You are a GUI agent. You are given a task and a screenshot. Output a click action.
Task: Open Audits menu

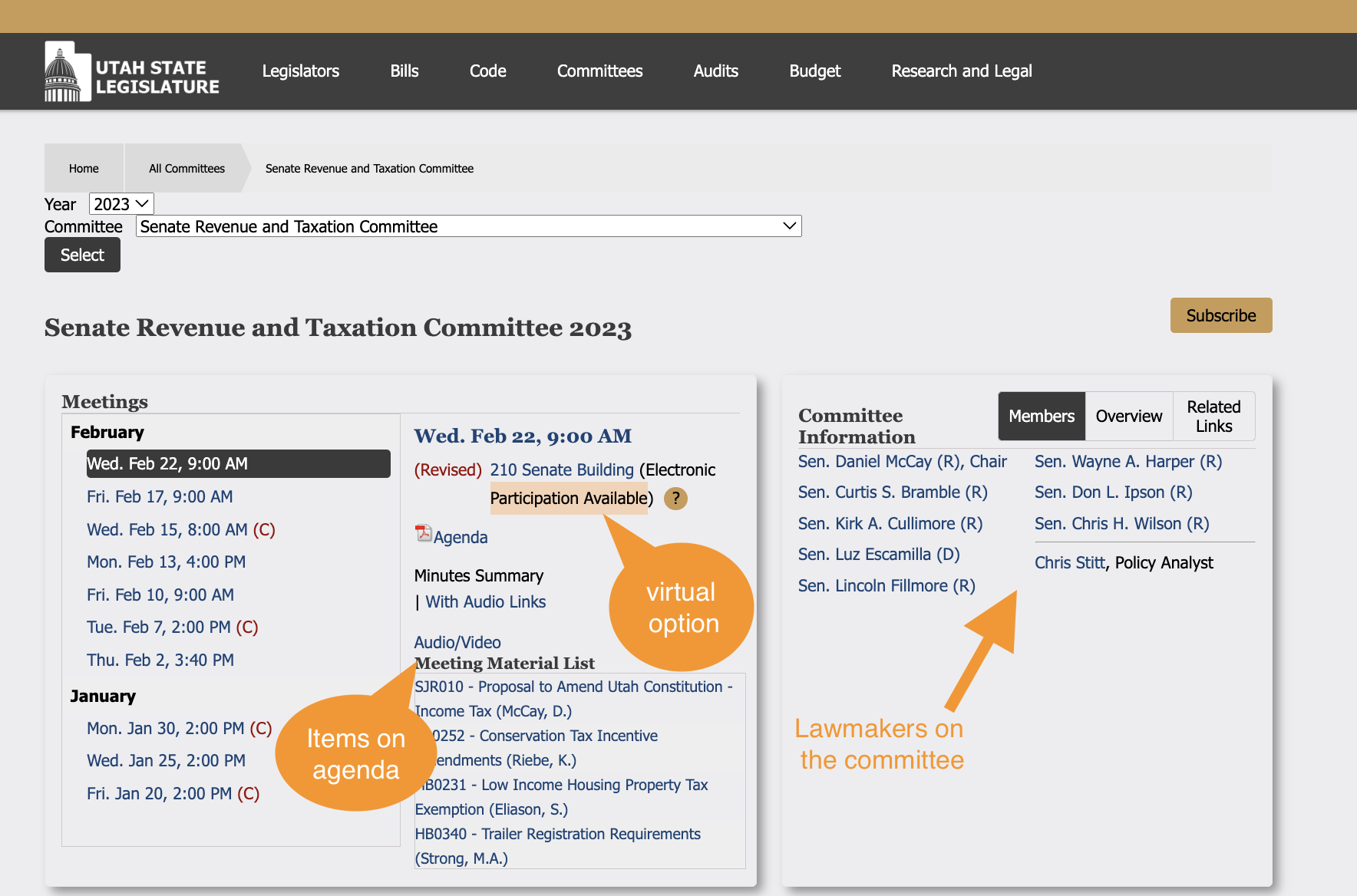(716, 71)
